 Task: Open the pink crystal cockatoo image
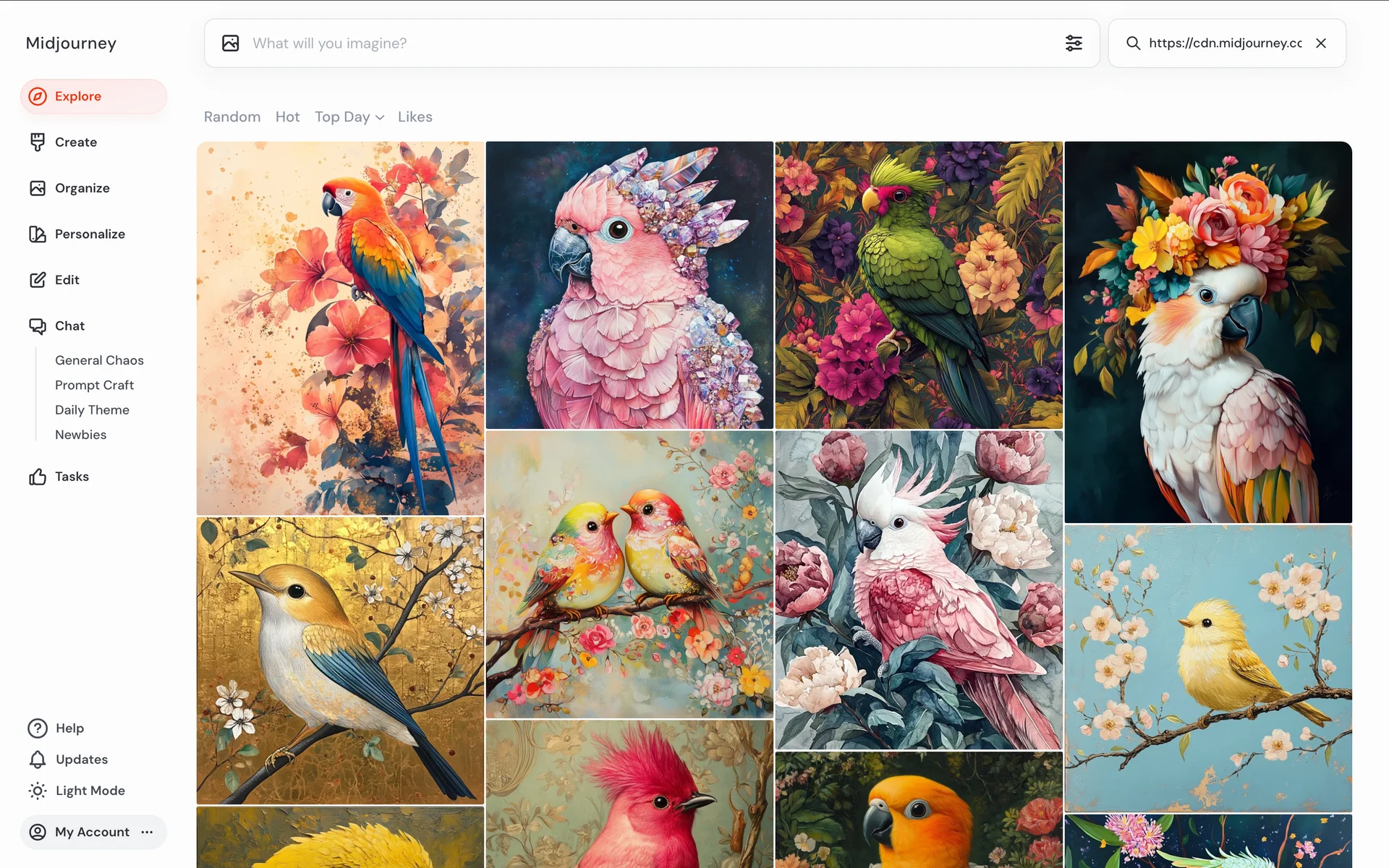tap(629, 285)
